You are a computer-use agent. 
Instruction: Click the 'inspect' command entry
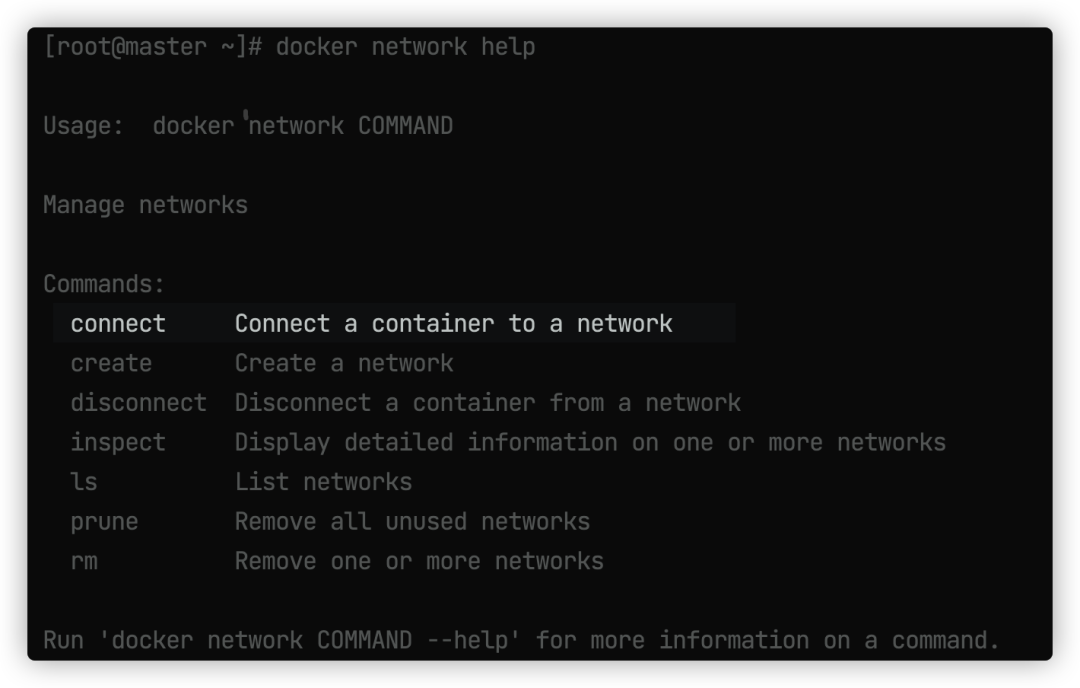(x=118, y=443)
